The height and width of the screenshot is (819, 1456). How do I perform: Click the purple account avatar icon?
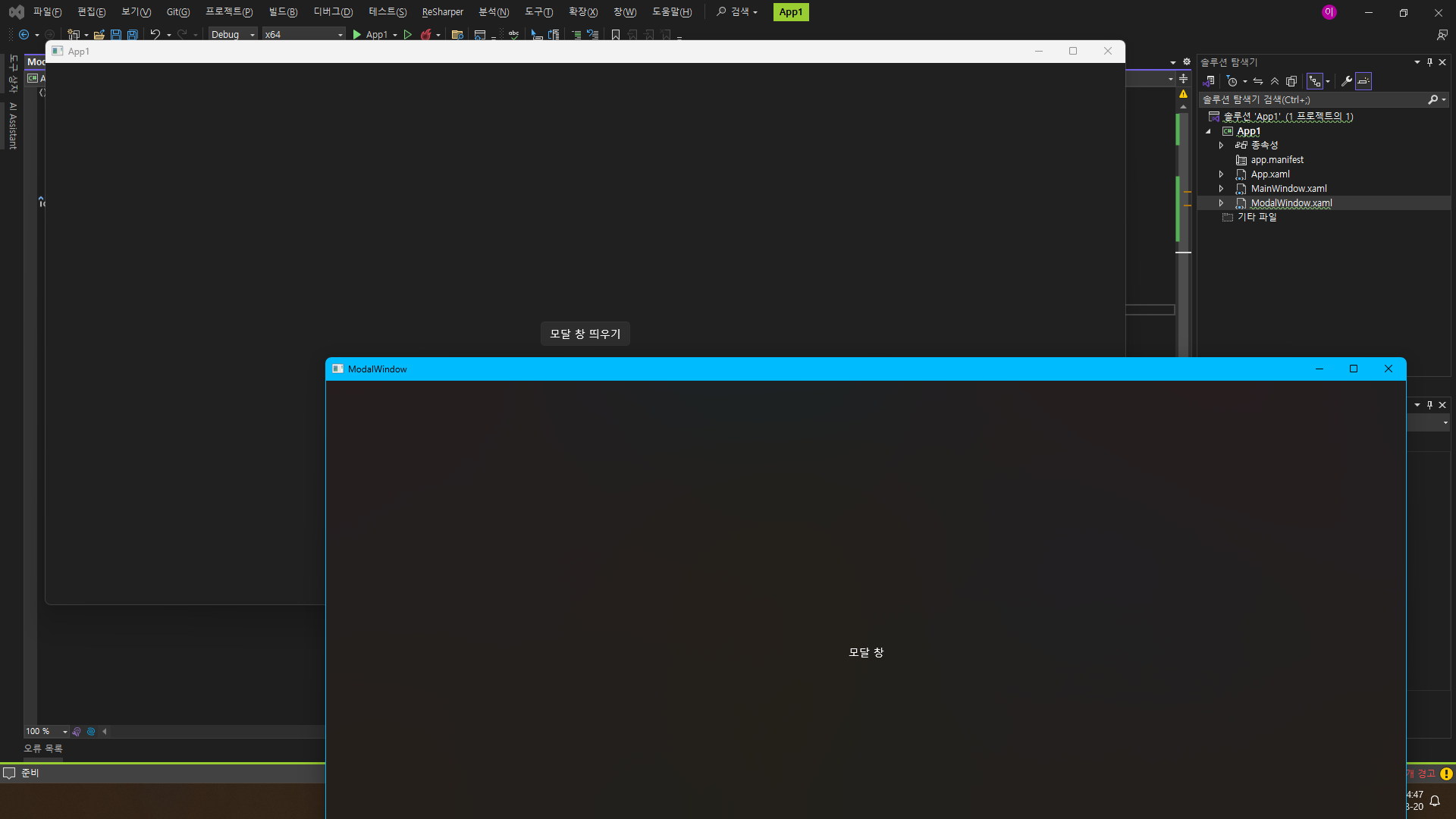[1329, 12]
